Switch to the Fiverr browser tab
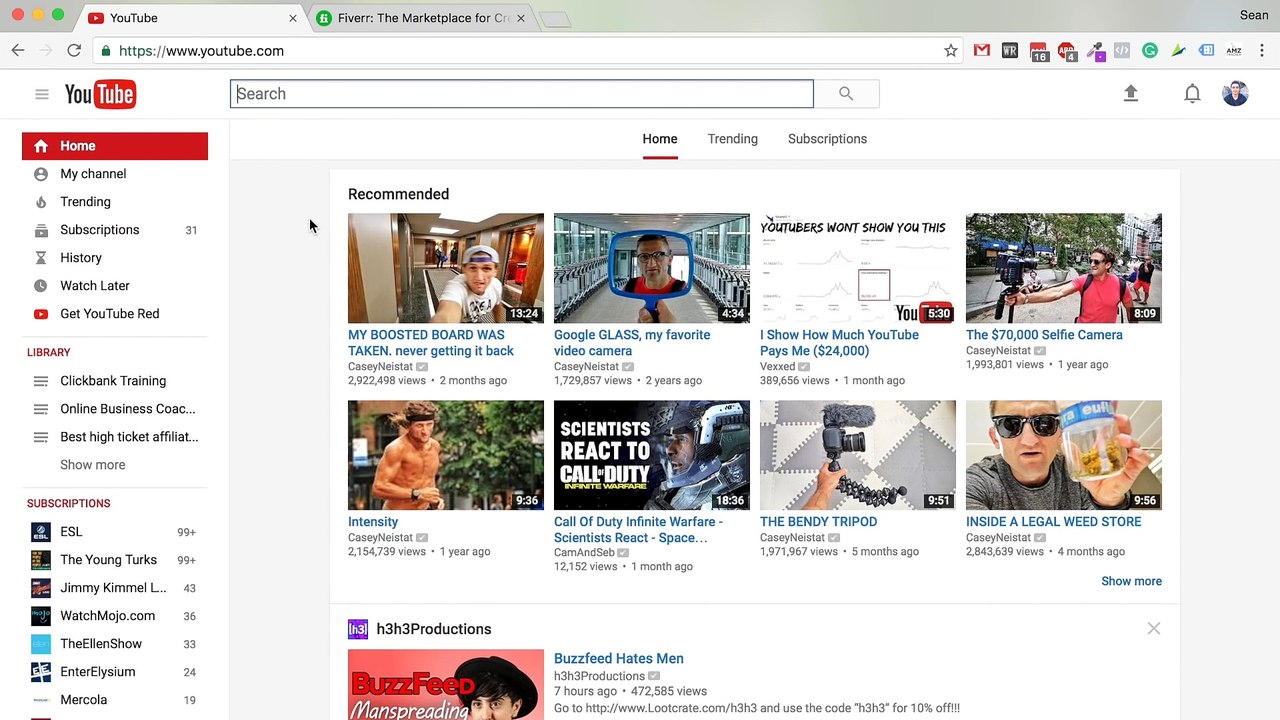This screenshot has width=1280, height=720. point(420,18)
